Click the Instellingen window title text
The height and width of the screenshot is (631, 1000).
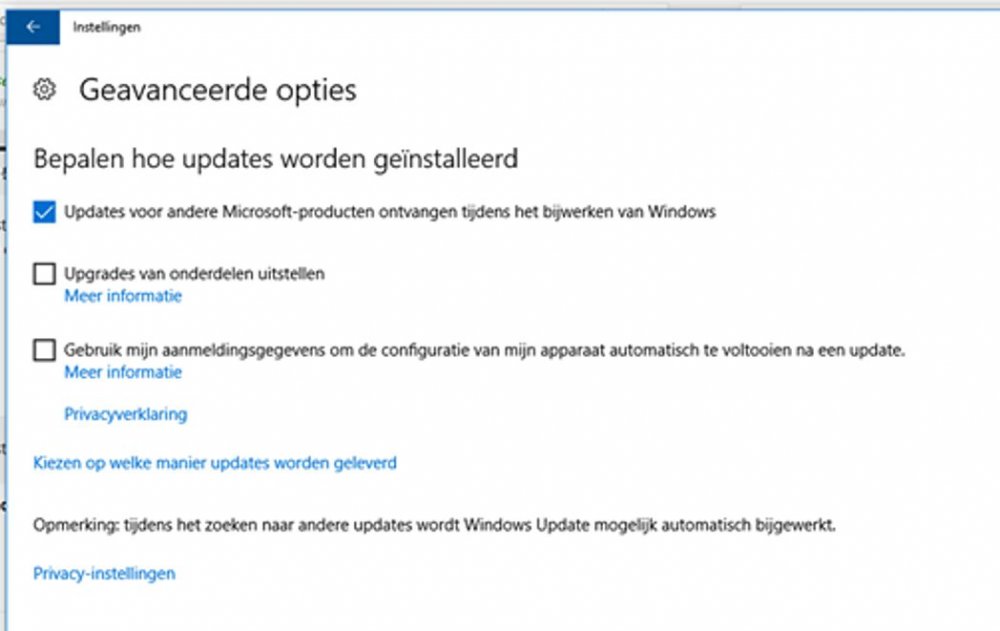point(106,27)
